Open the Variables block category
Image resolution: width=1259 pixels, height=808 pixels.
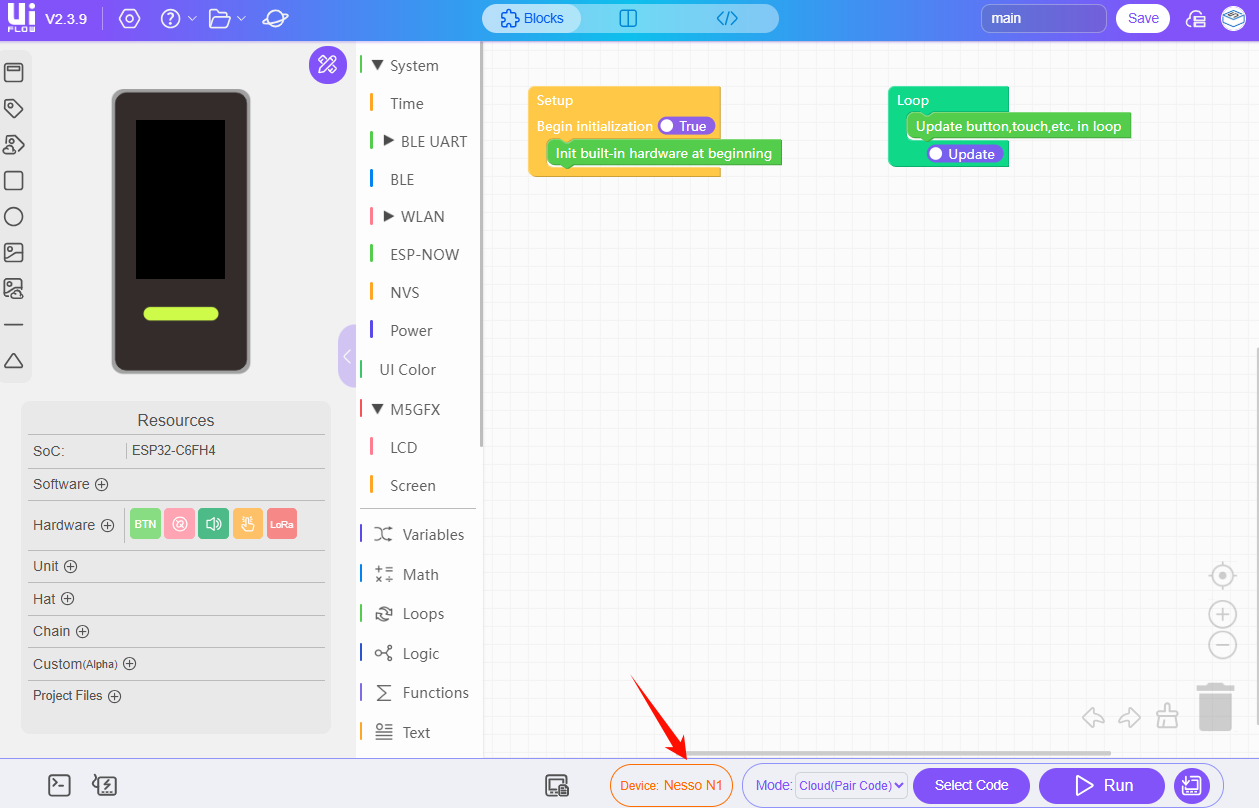[432, 534]
